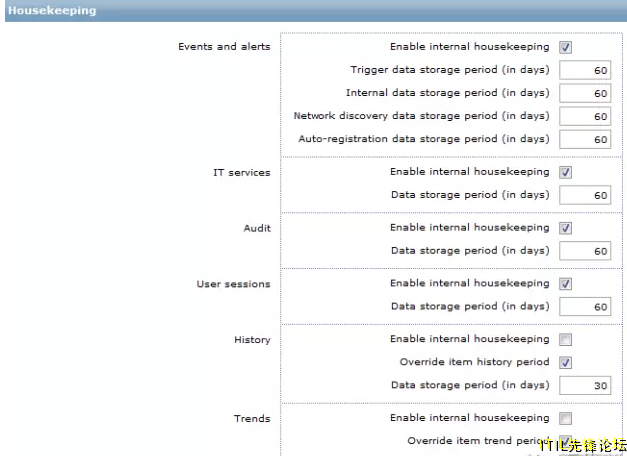The image size is (627, 456).
Task: Click Auto-registration data storage period label
Action: pos(424,139)
